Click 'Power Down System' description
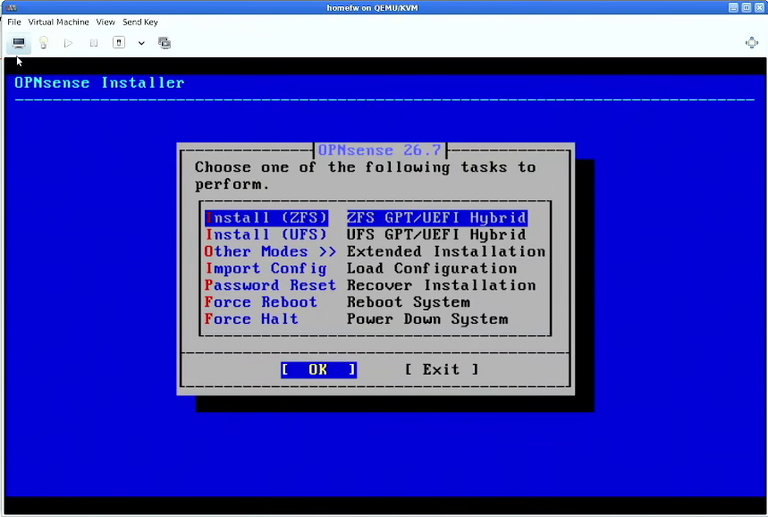The image size is (768, 517). click(428, 319)
